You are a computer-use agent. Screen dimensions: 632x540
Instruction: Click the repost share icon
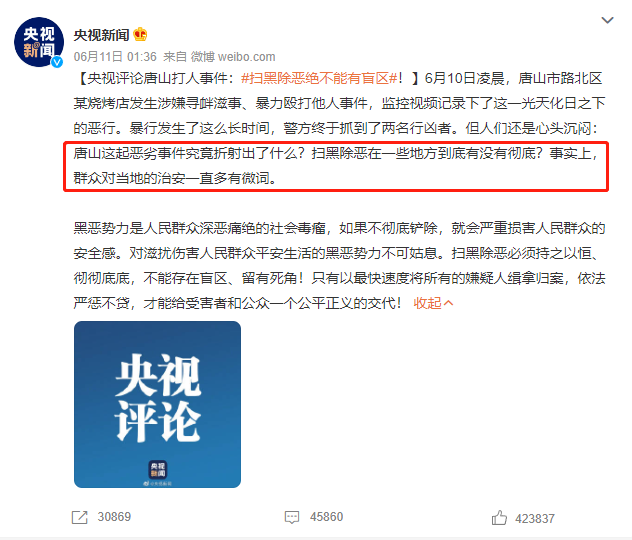[79, 517]
